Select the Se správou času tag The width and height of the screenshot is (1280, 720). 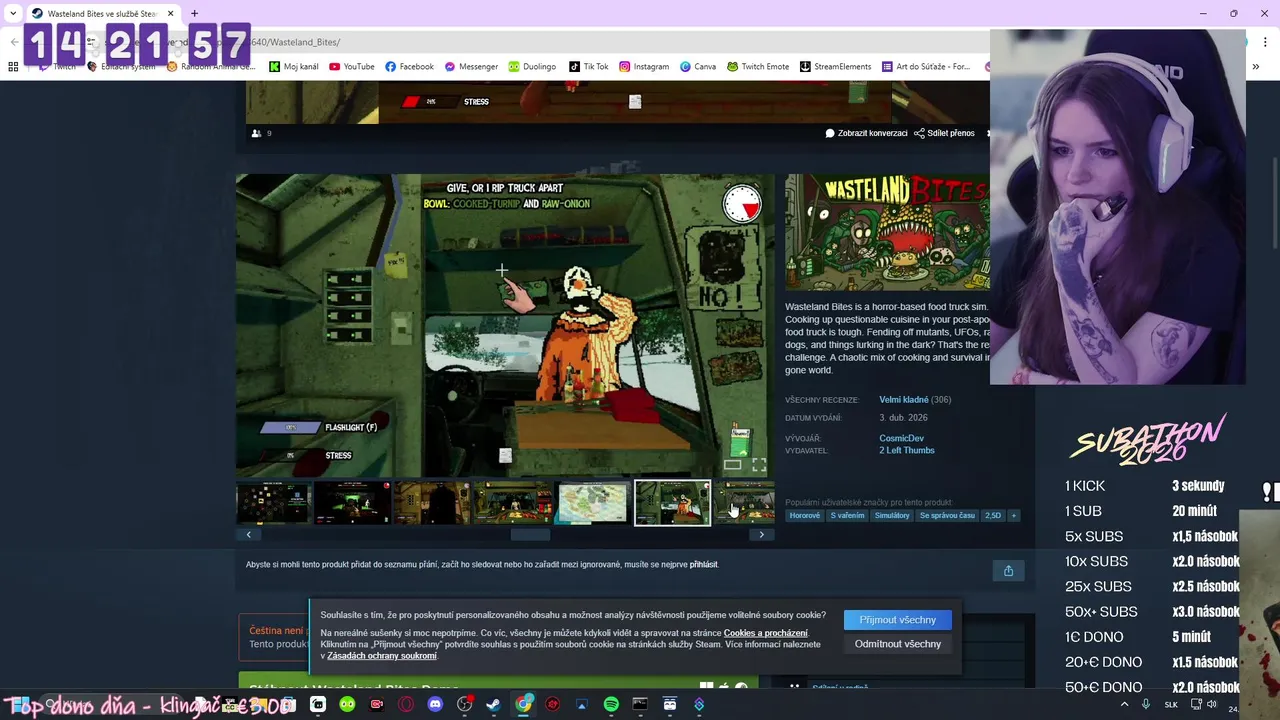coord(947,516)
